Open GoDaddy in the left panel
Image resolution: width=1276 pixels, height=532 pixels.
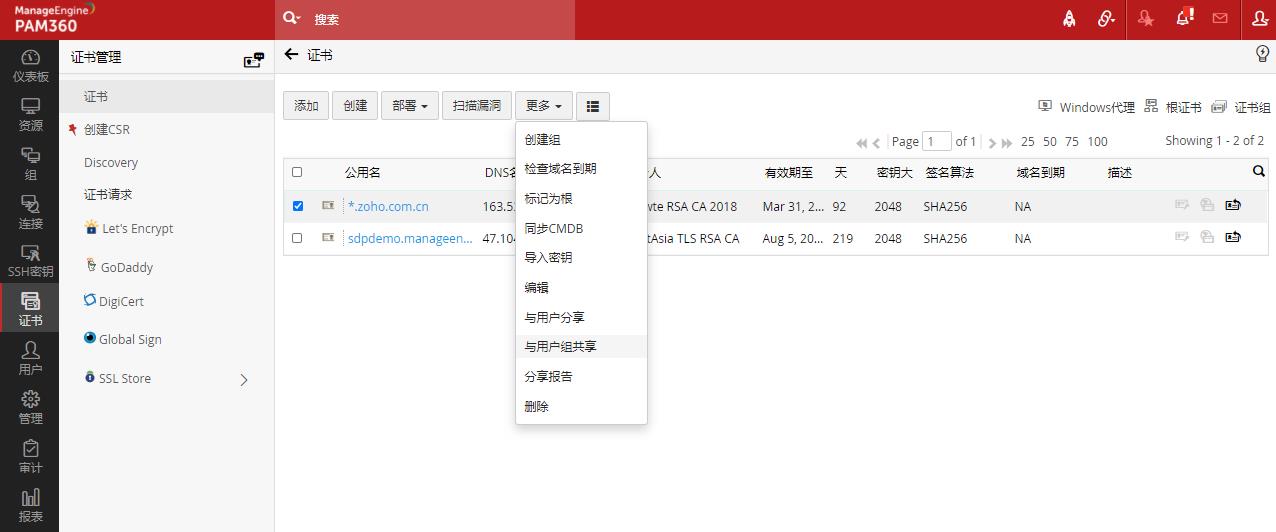pos(126,267)
